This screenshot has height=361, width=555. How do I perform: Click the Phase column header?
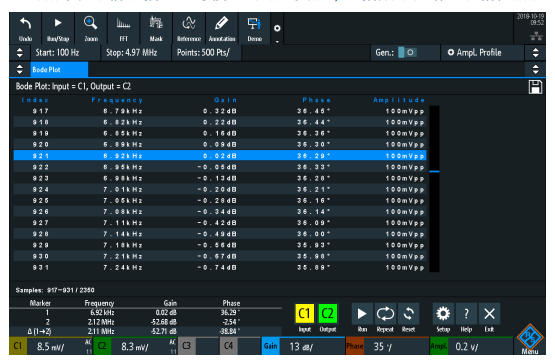(316, 100)
